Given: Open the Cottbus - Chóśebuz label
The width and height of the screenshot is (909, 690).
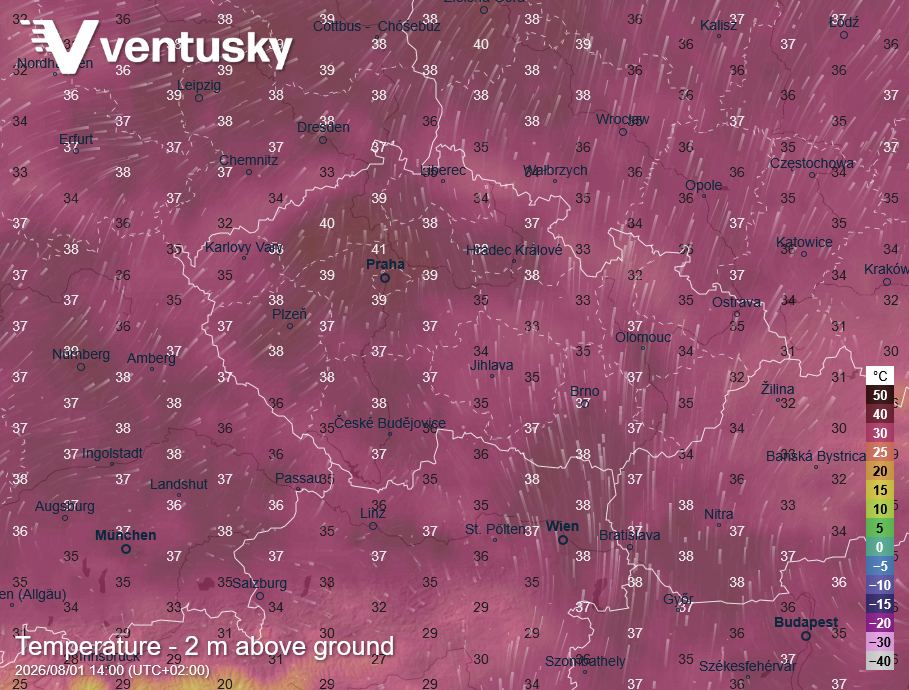Looking at the screenshot, I should (x=377, y=26).
